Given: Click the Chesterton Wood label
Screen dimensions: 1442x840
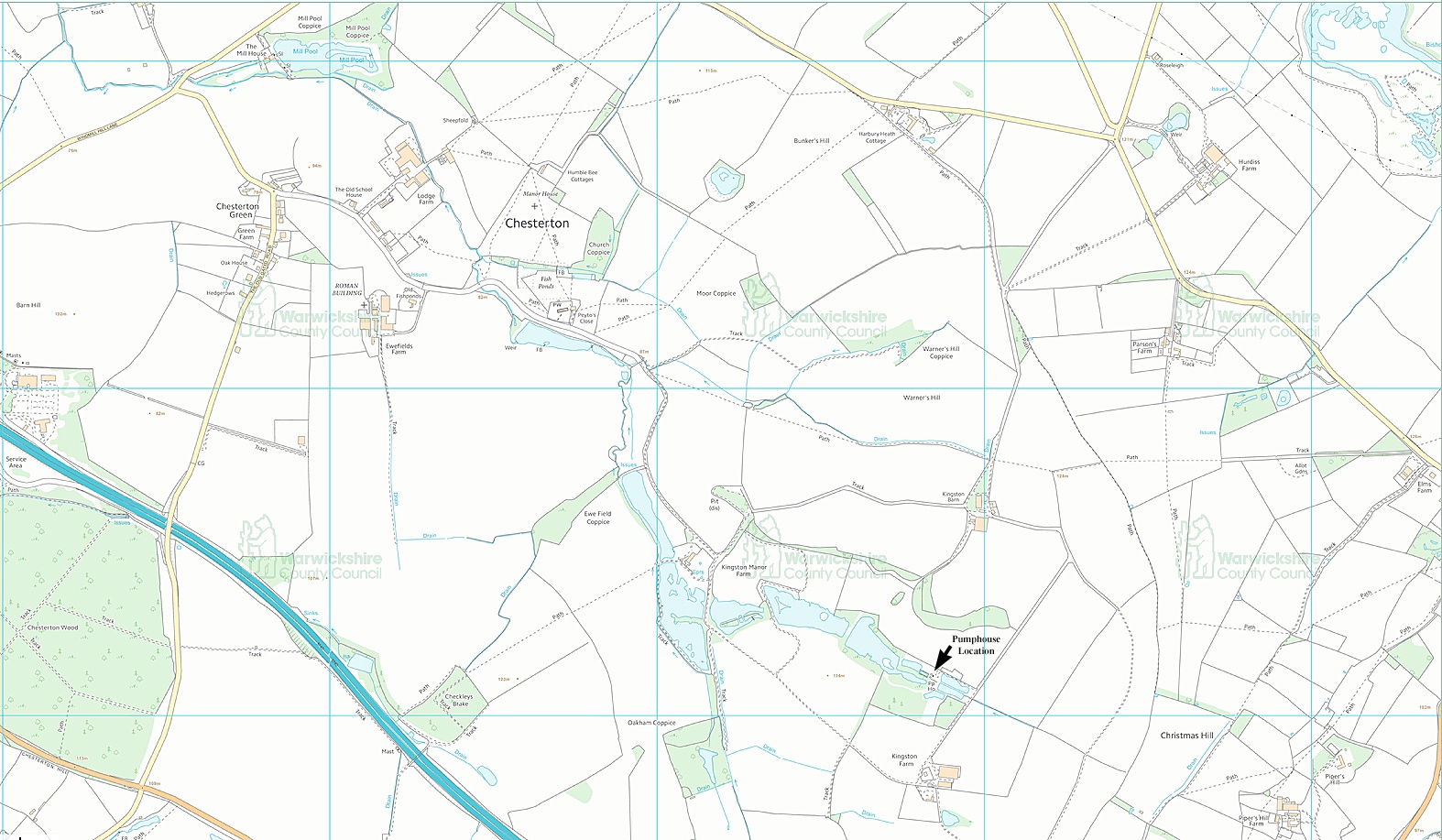Looking at the screenshot, I should tap(52, 627).
